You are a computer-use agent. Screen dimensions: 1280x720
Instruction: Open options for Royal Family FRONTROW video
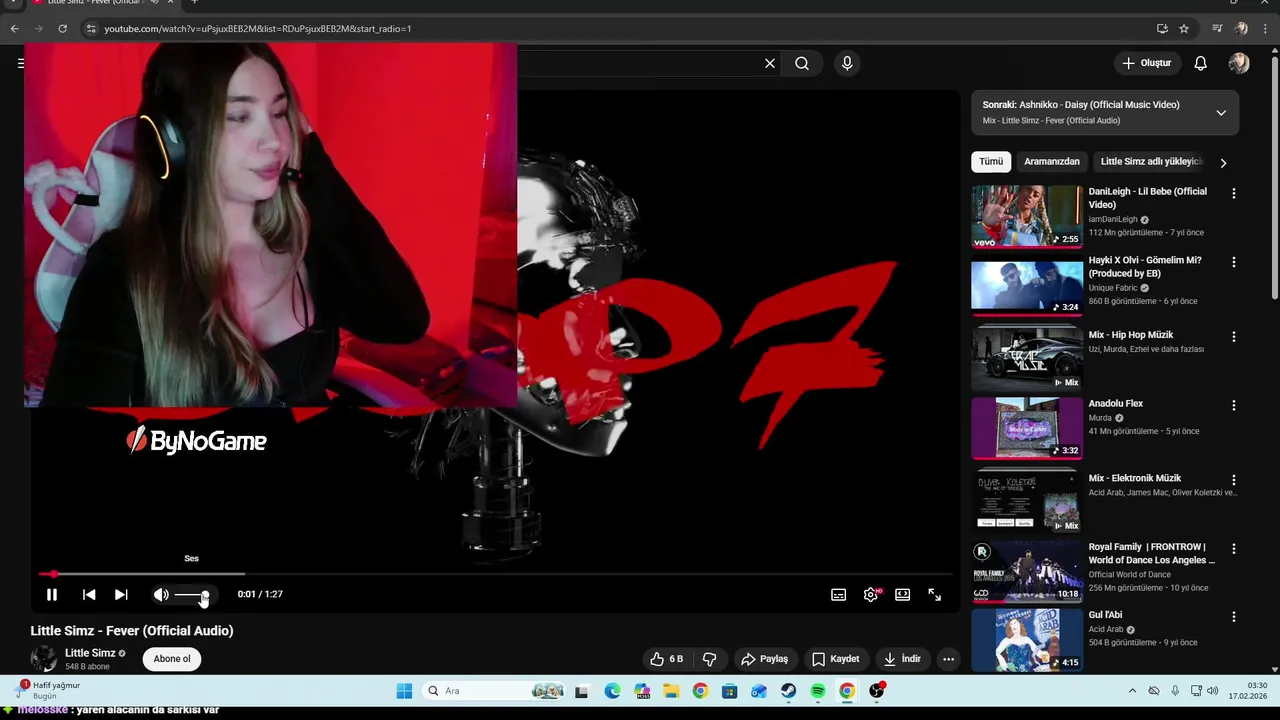coord(1234,549)
